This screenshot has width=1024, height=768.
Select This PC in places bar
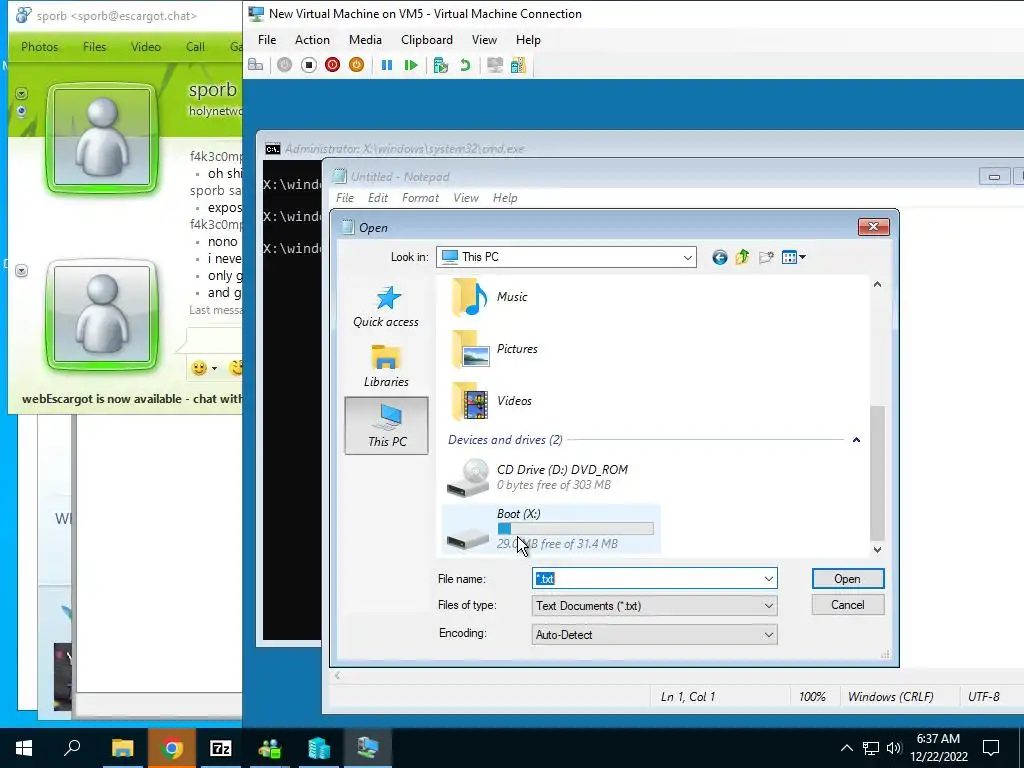click(387, 425)
